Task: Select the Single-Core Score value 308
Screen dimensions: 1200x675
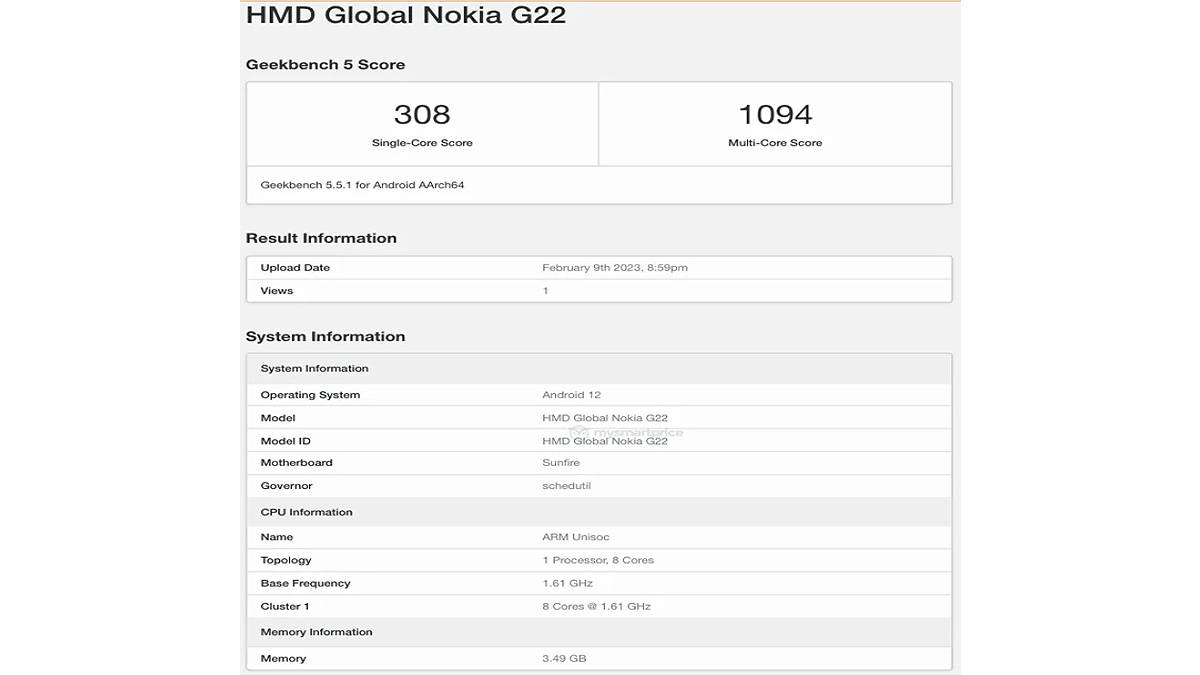Action: click(421, 113)
